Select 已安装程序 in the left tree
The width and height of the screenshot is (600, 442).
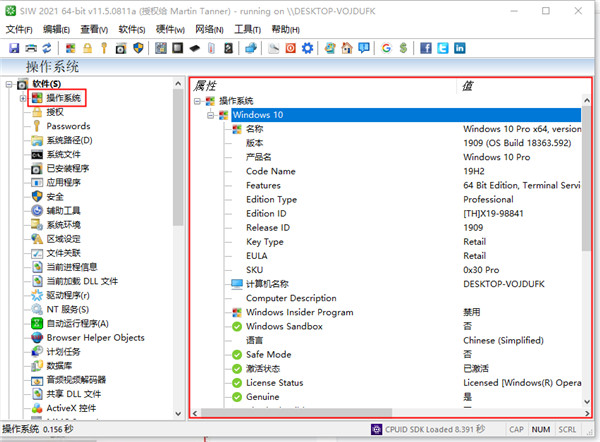click(x=68, y=168)
